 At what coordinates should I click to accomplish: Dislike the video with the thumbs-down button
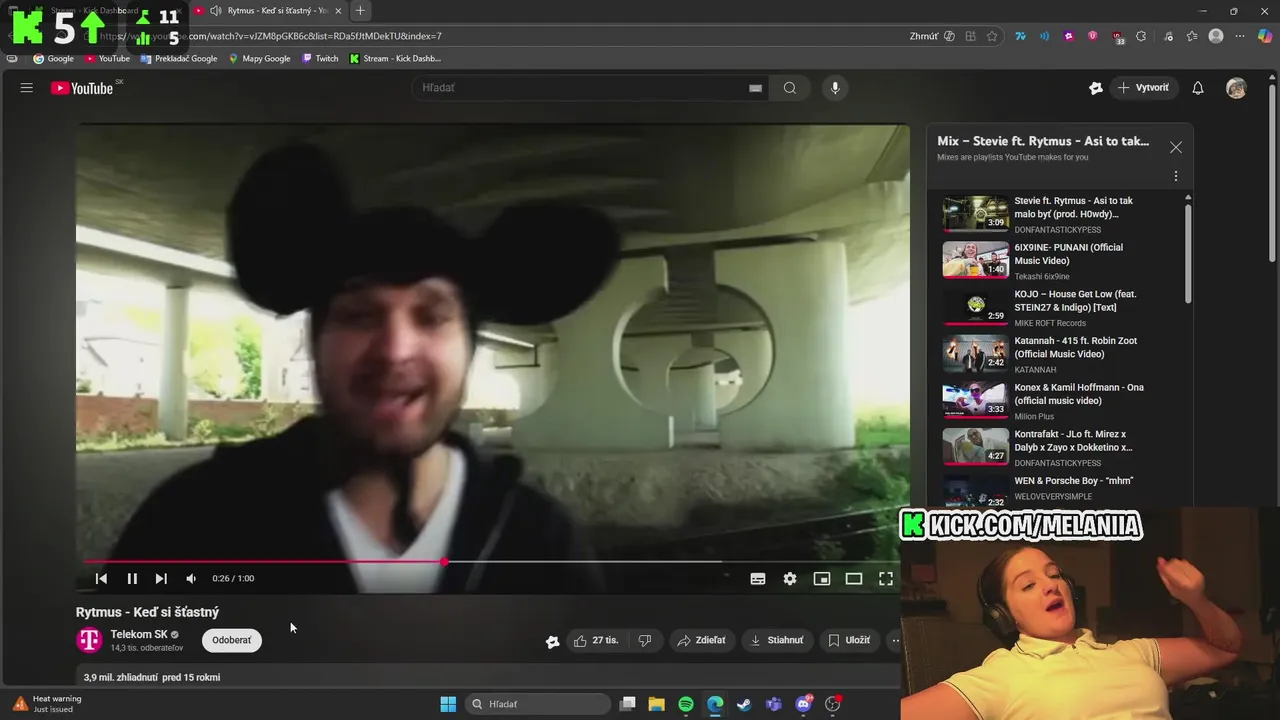click(645, 641)
